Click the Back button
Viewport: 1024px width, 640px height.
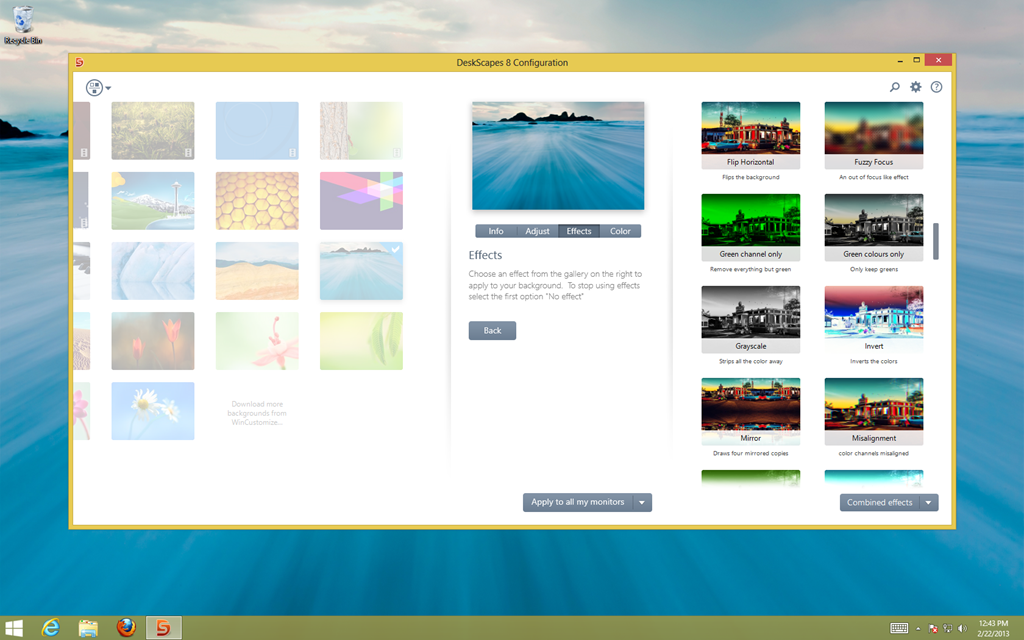[492, 330]
